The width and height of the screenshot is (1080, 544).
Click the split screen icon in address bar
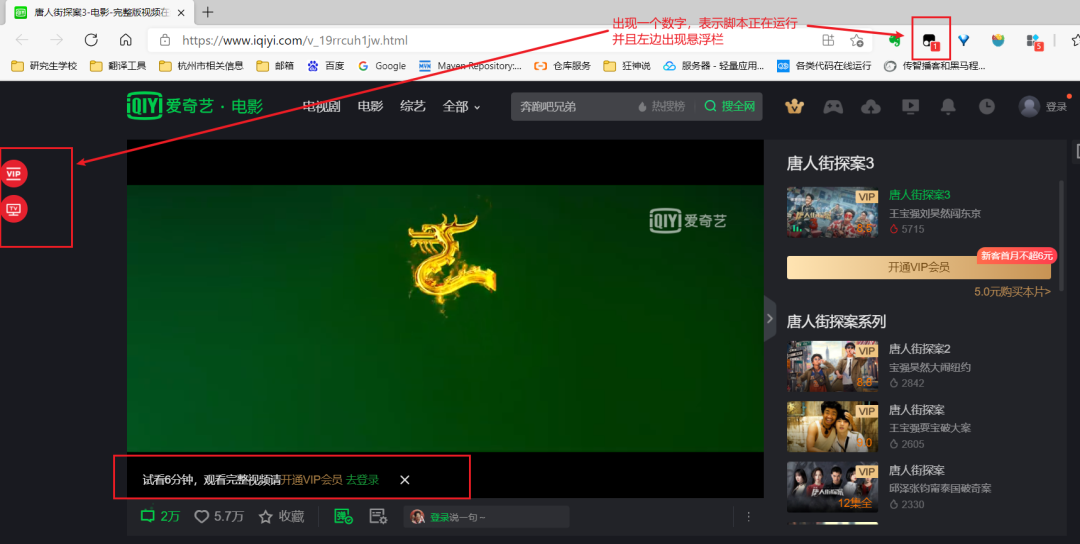click(x=829, y=40)
